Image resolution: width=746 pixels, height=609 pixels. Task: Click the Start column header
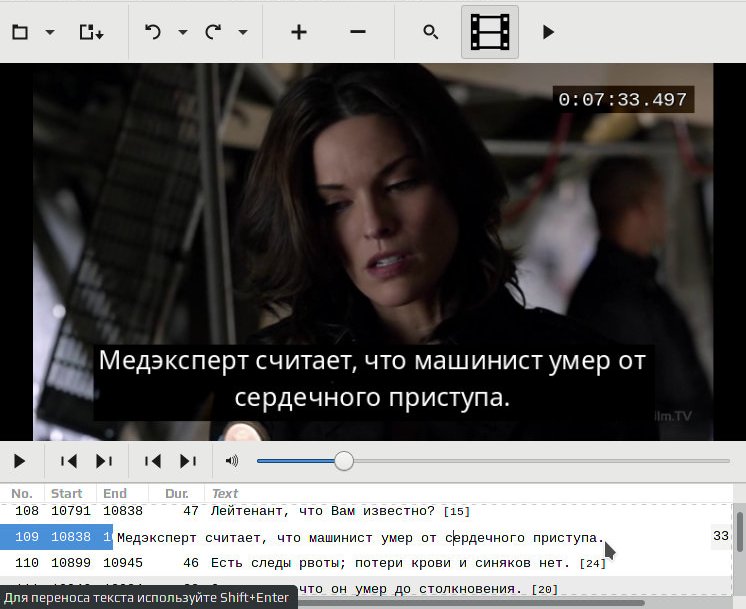click(x=67, y=493)
